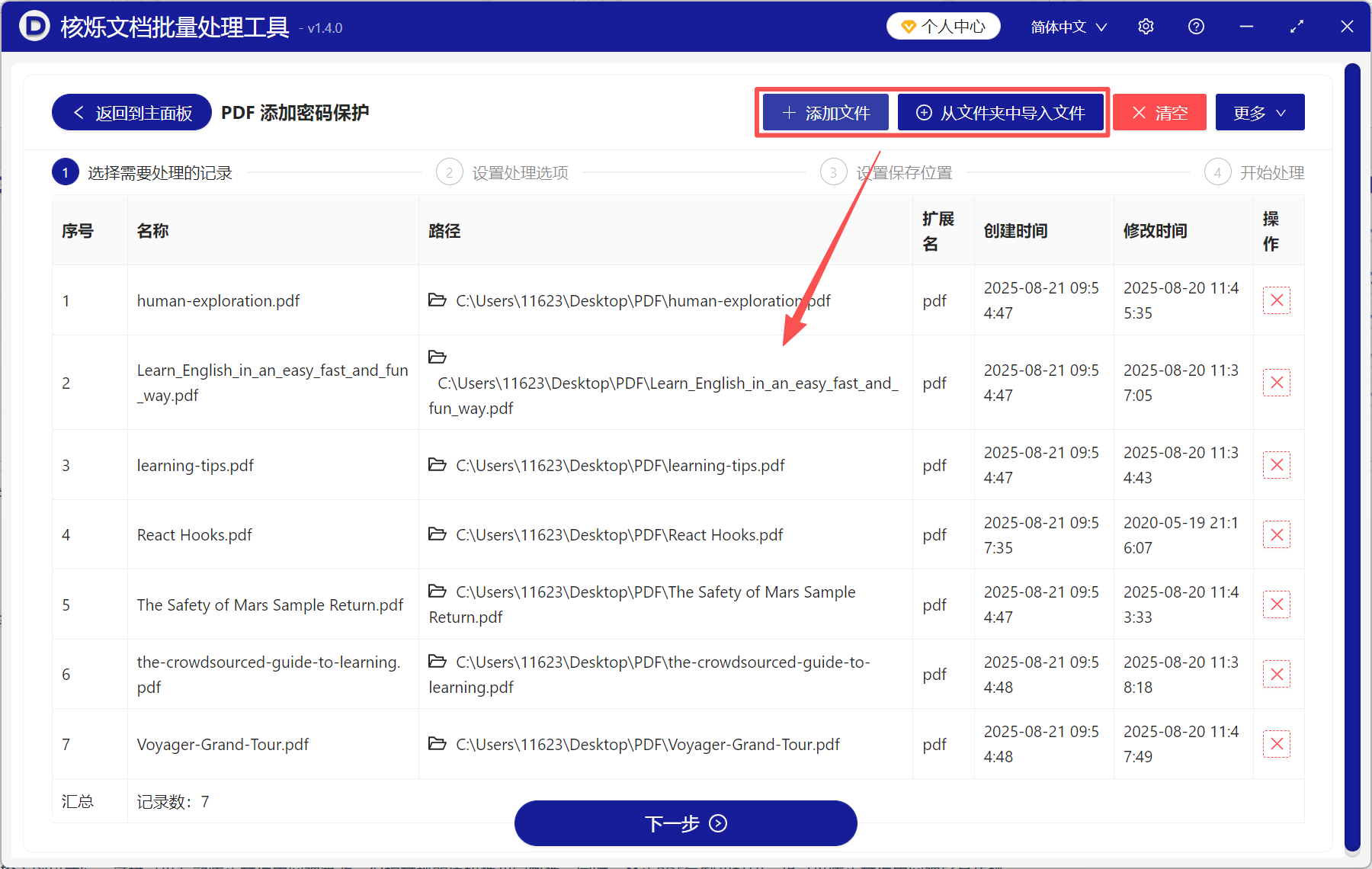Open help via the question mark icon
Image resolution: width=1372 pixels, height=869 pixels.
(1196, 26)
